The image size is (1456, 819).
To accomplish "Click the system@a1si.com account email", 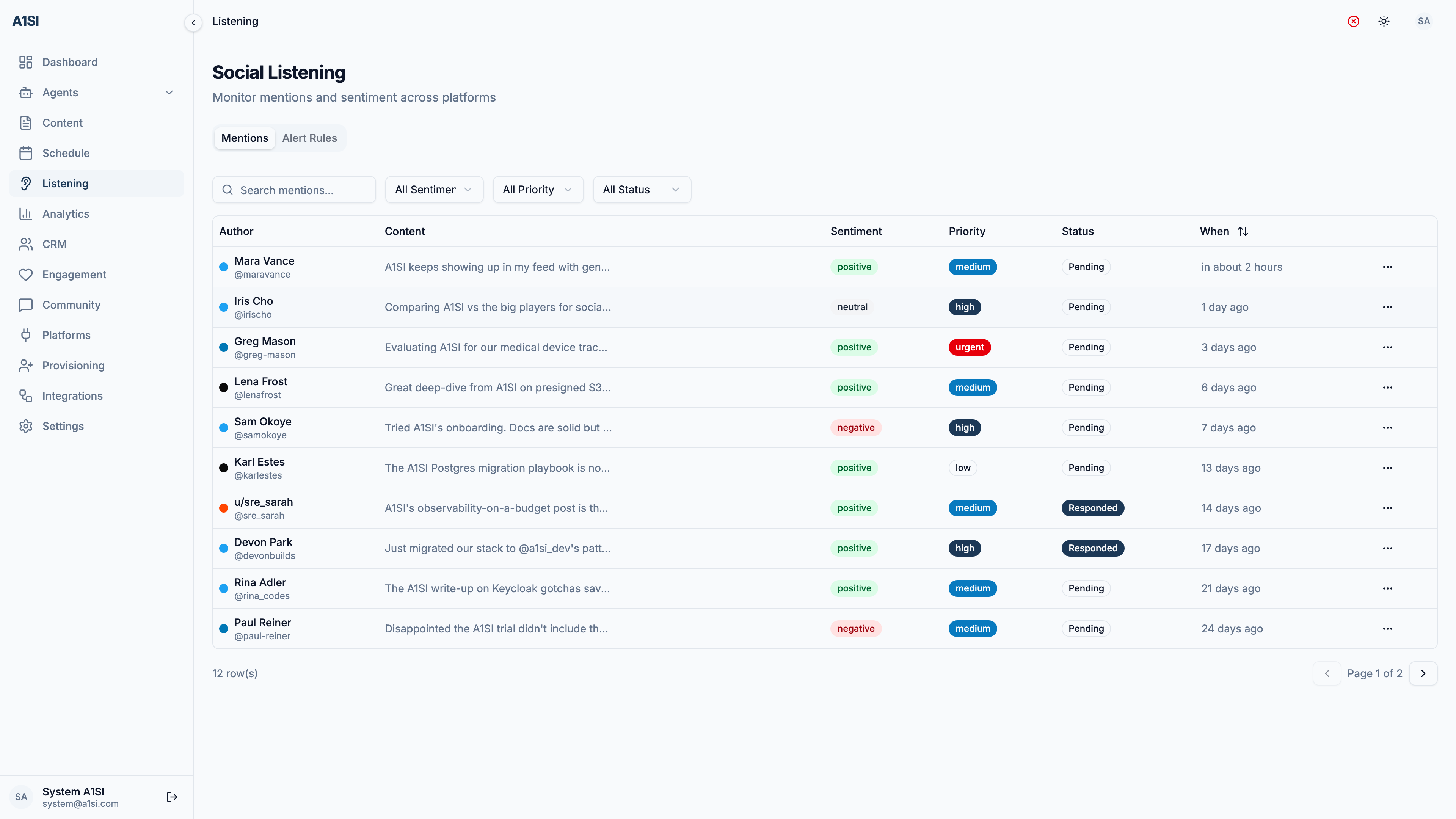I will (x=80, y=804).
